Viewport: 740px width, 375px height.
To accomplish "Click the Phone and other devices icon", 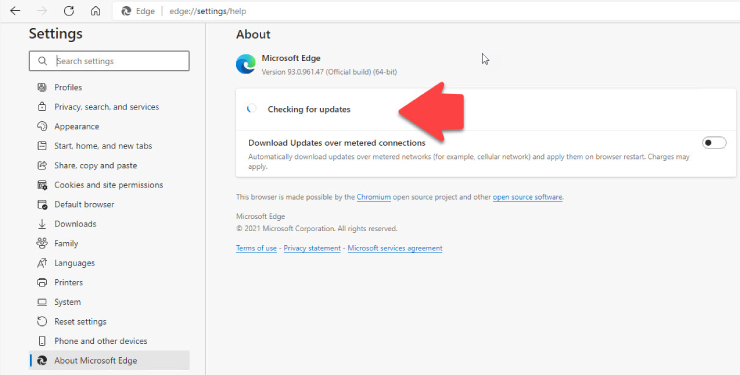I will click(x=42, y=341).
